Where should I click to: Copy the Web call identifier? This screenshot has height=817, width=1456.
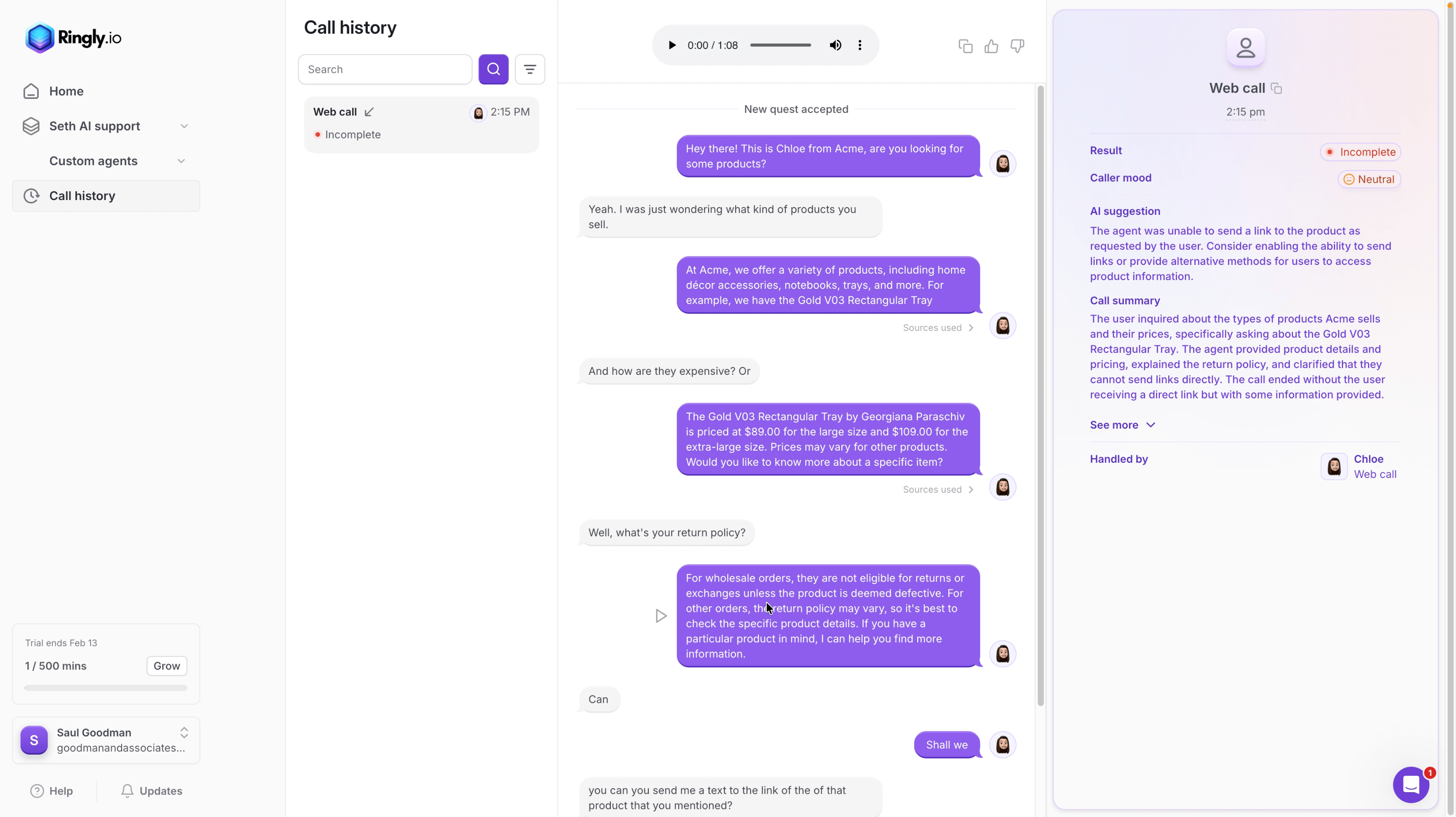point(1277,88)
